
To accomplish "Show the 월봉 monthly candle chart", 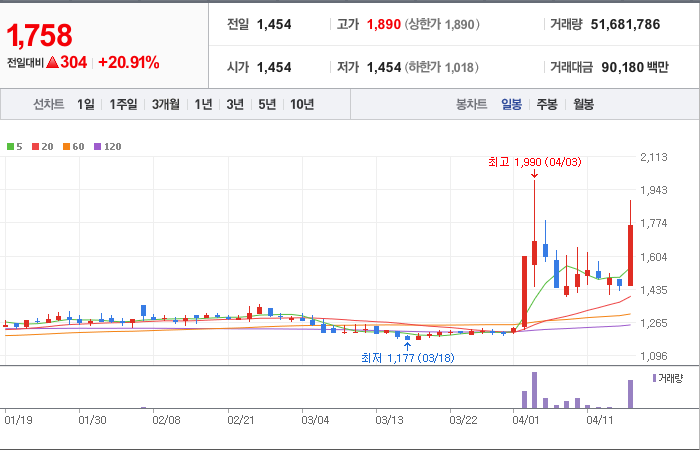I will [x=583, y=104].
